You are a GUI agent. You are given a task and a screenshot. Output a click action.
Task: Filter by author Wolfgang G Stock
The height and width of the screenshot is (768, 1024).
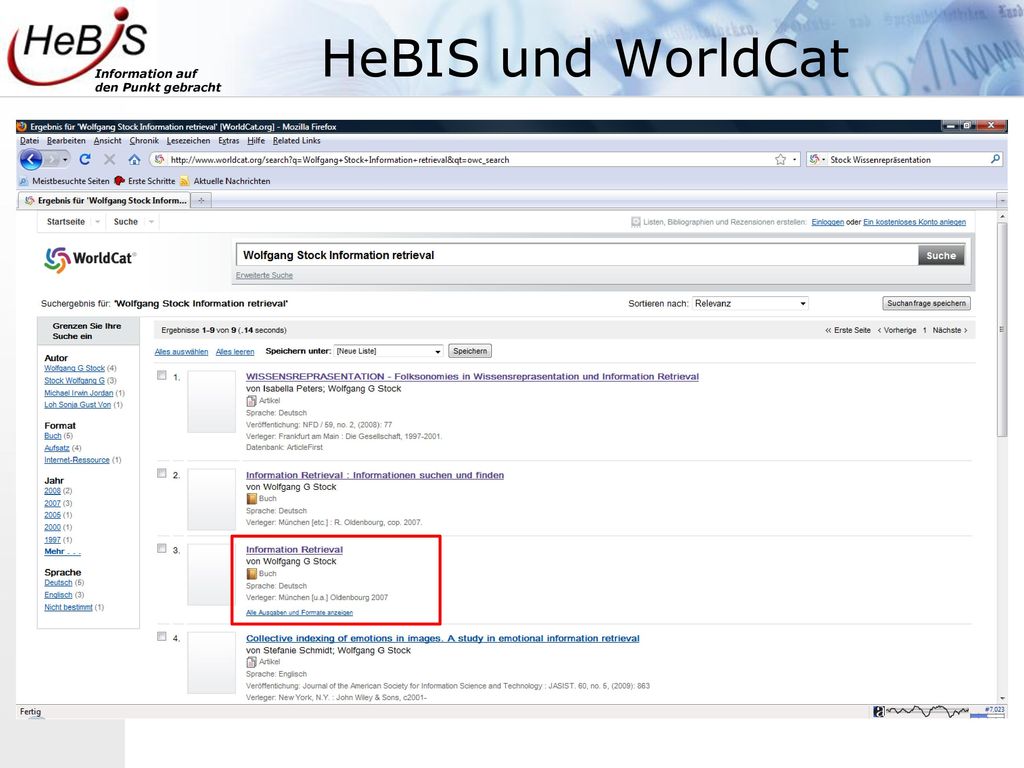coord(74,368)
